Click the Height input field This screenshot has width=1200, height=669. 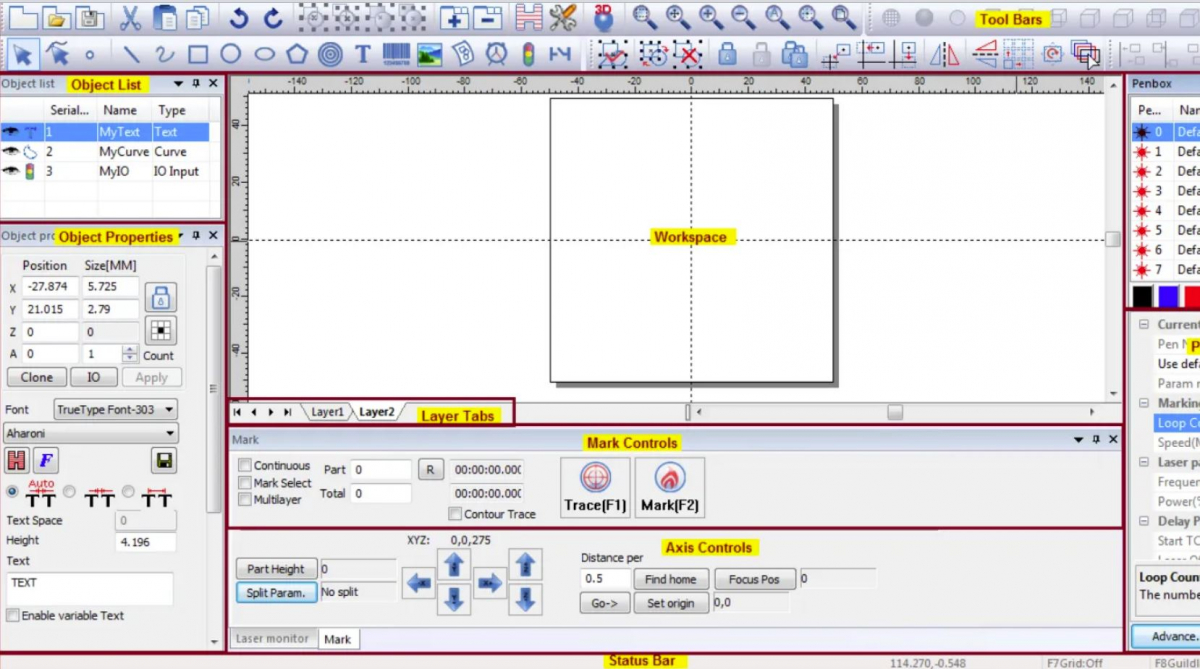pyautogui.click(x=145, y=542)
